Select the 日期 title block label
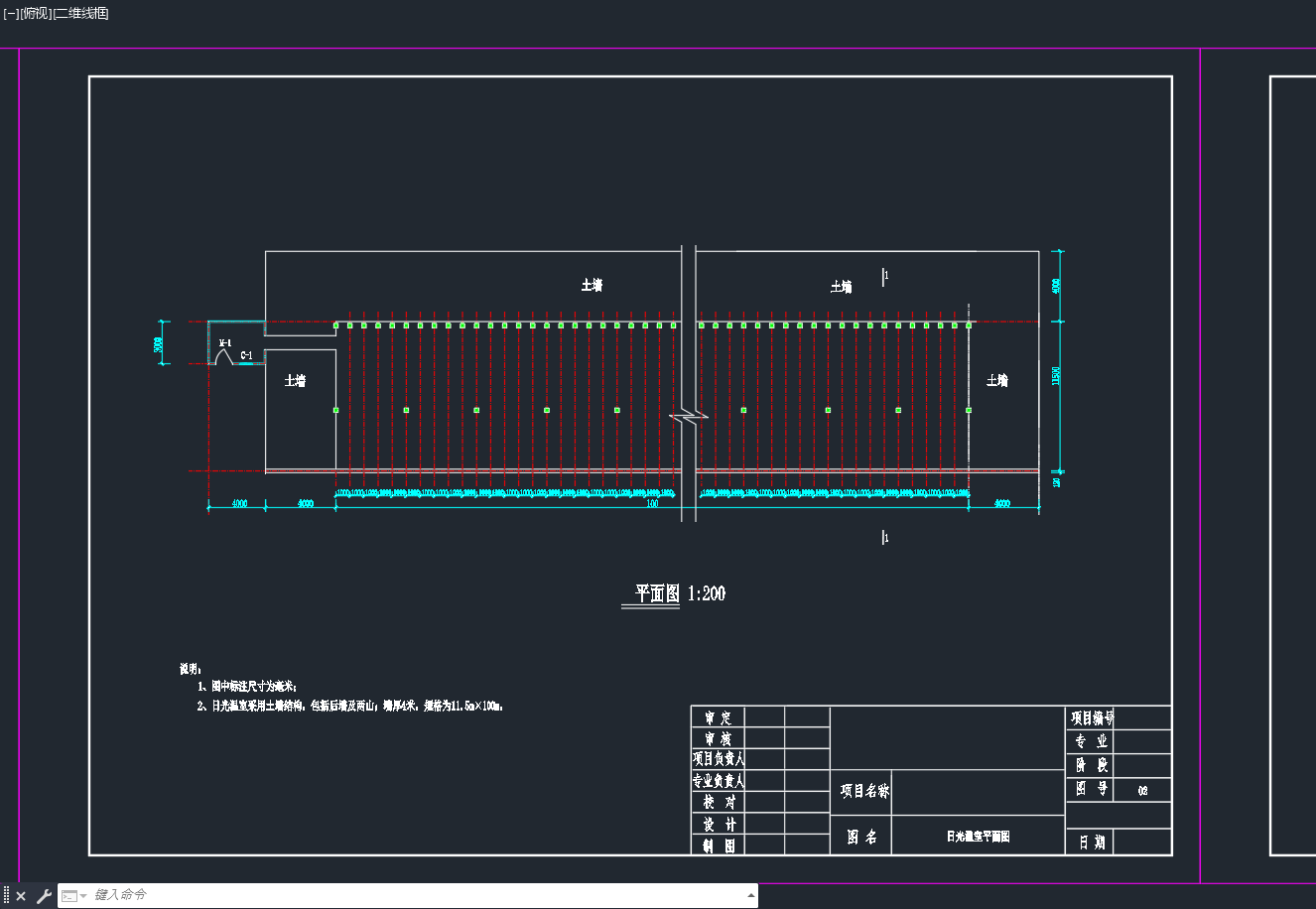The image size is (1316, 909). coord(1092,843)
